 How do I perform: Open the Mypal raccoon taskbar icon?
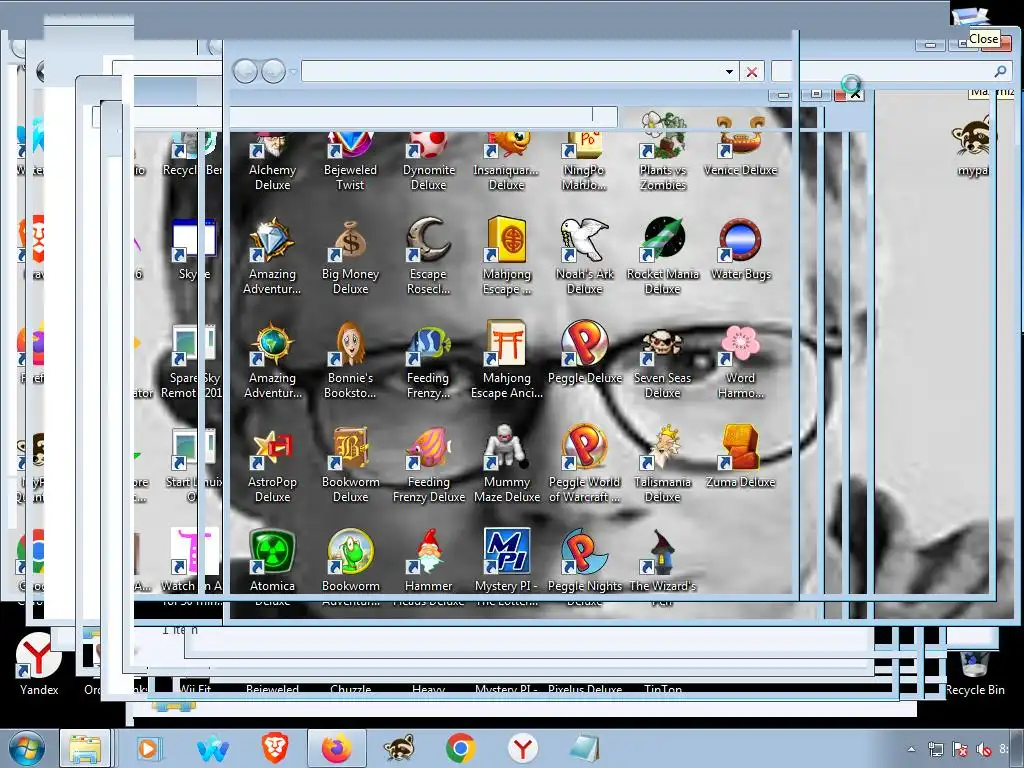pyautogui.click(x=399, y=749)
